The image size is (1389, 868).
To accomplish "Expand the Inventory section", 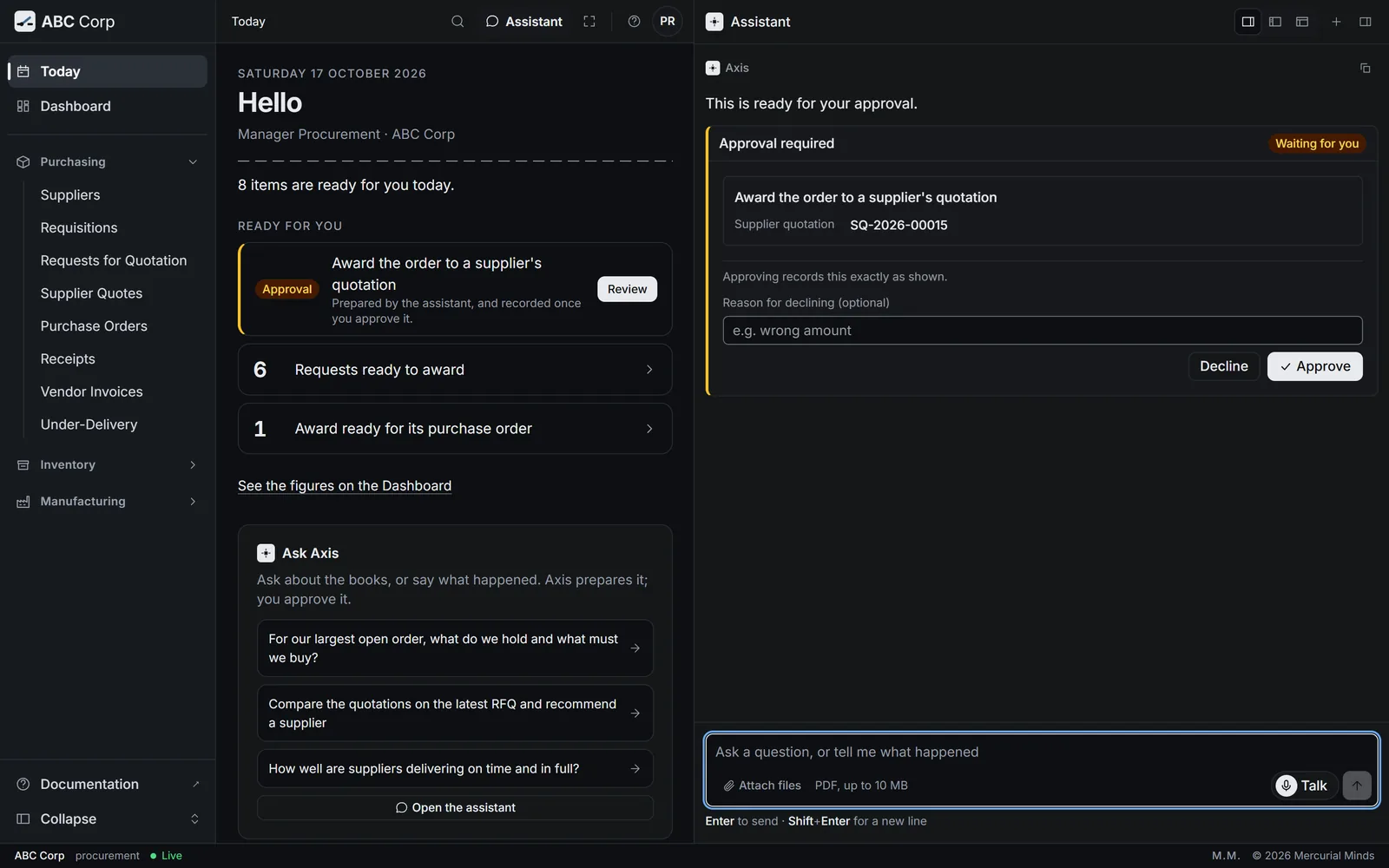I will [x=108, y=465].
